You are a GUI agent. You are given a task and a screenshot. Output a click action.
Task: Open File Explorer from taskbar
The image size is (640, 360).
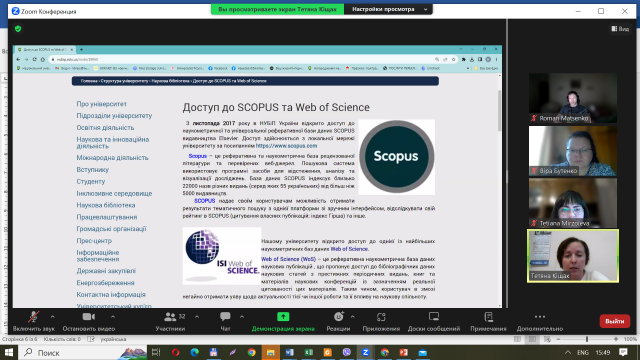click(271, 353)
